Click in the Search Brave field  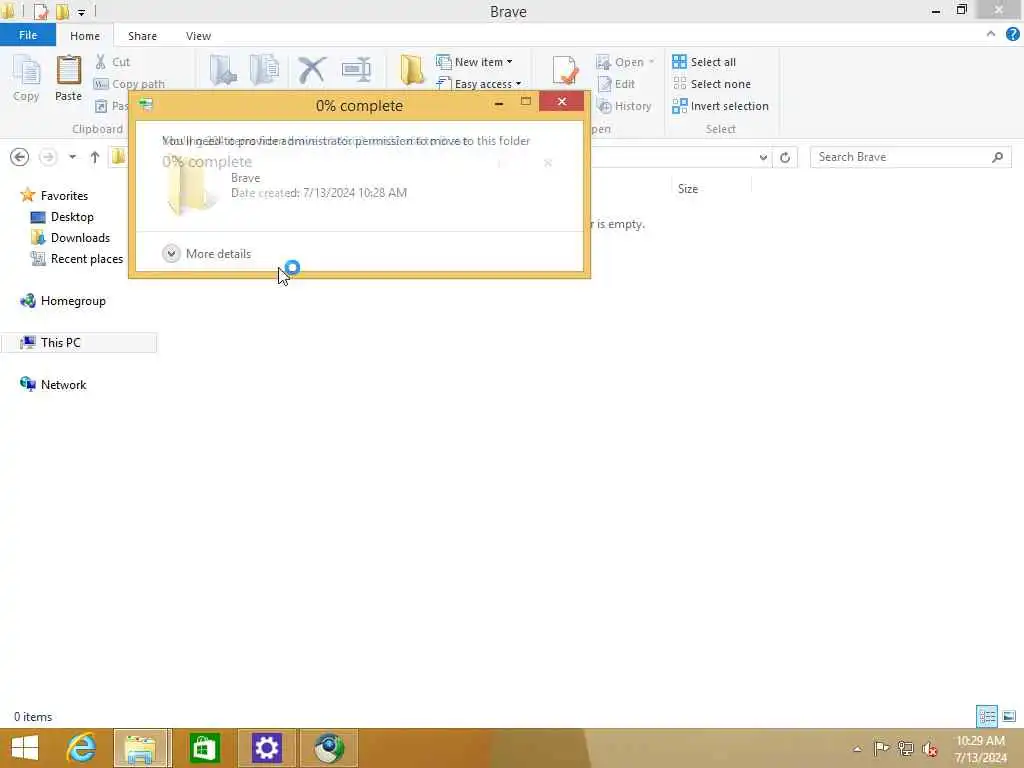coord(910,157)
